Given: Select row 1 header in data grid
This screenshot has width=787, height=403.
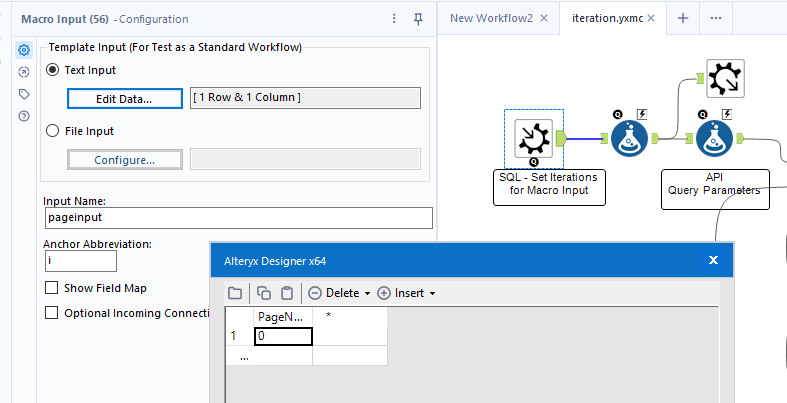Looking at the screenshot, I should click(x=240, y=336).
